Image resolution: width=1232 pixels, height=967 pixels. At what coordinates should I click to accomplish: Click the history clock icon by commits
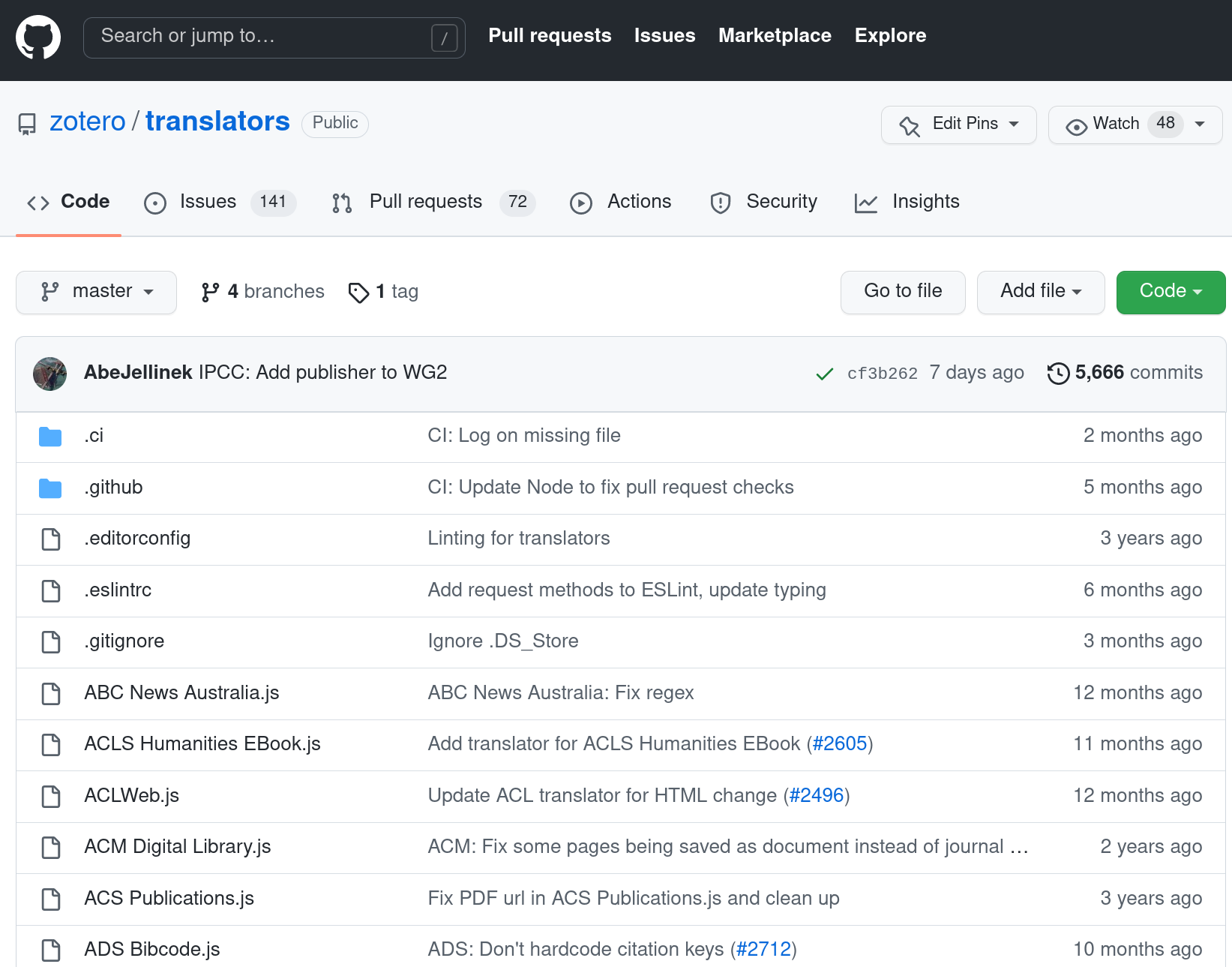(x=1058, y=373)
